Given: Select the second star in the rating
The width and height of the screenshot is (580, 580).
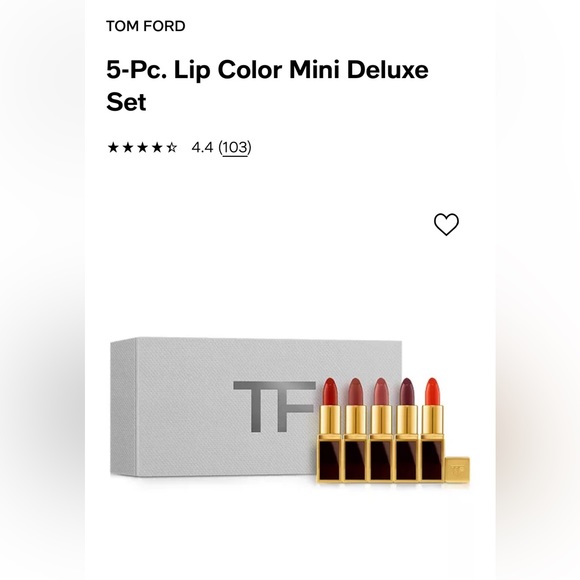Looking at the screenshot, I should point(128,148).
